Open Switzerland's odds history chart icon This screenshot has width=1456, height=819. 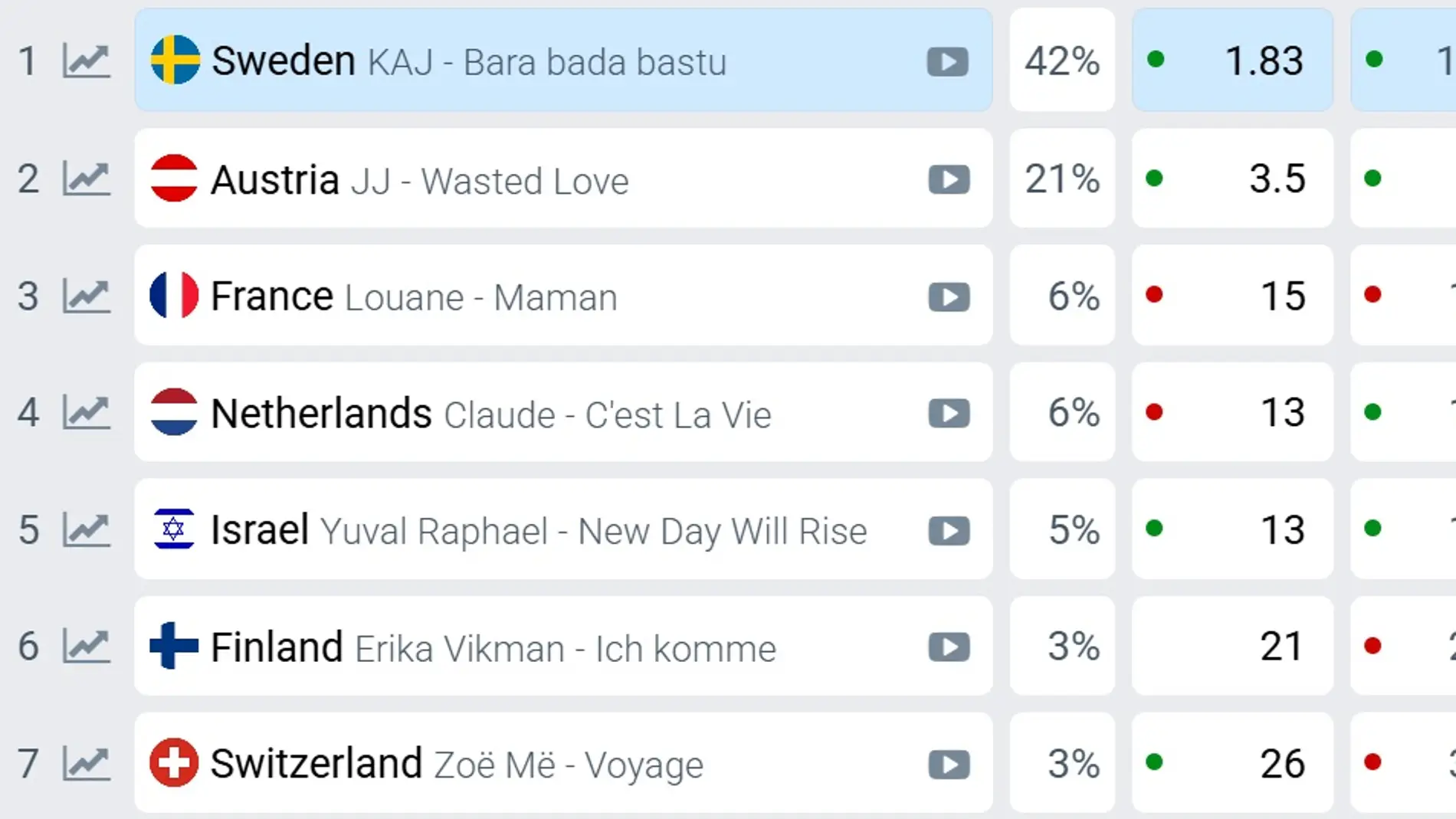click(x=87, y=764)
